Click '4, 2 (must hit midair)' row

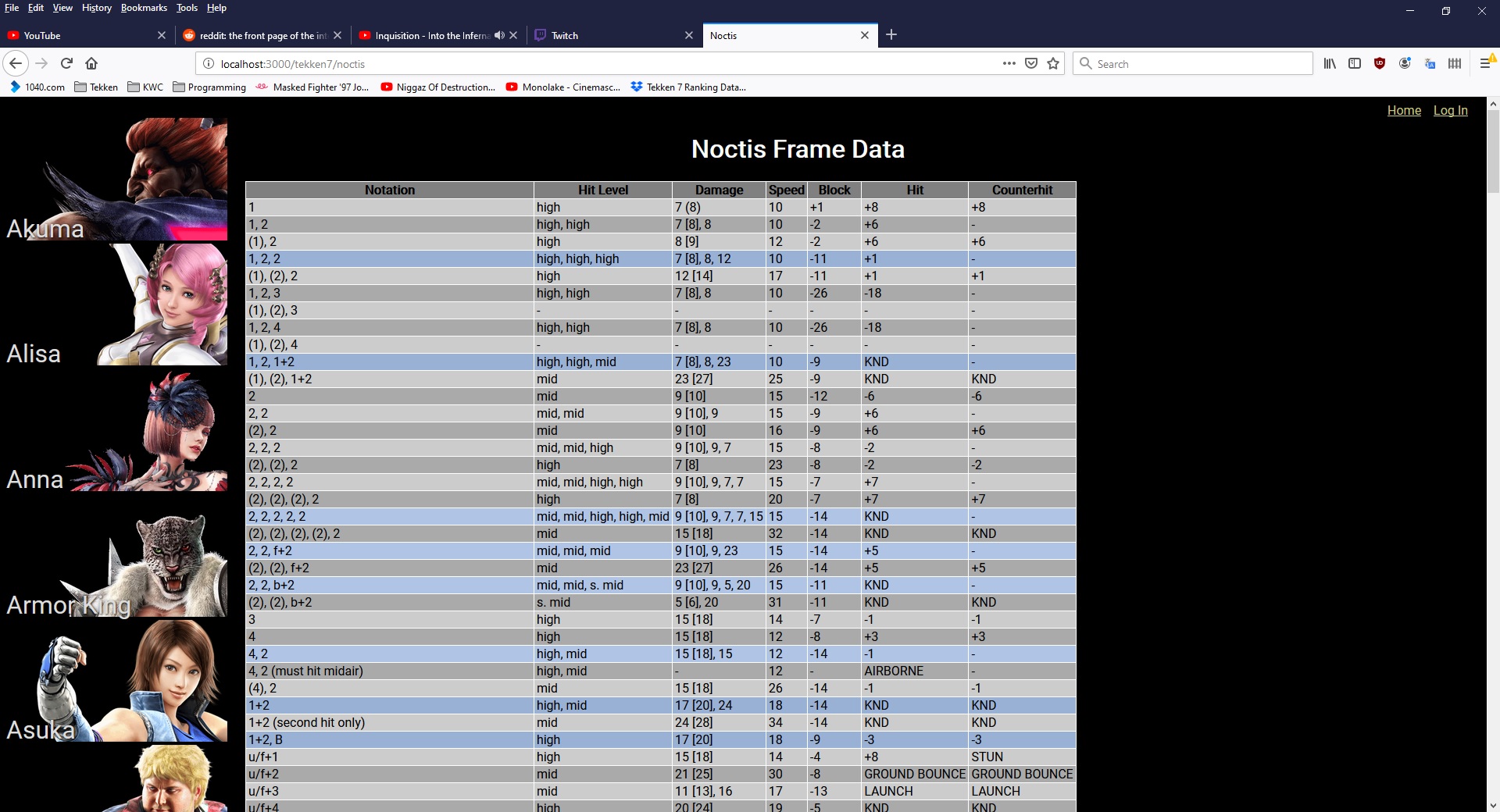[x=661, y=671]
